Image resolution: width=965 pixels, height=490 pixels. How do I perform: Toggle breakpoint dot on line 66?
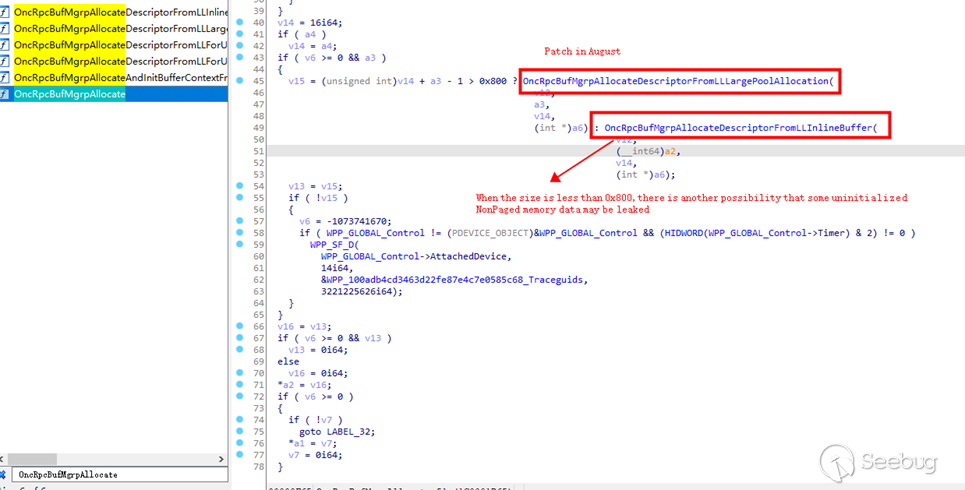coord(239,326)
